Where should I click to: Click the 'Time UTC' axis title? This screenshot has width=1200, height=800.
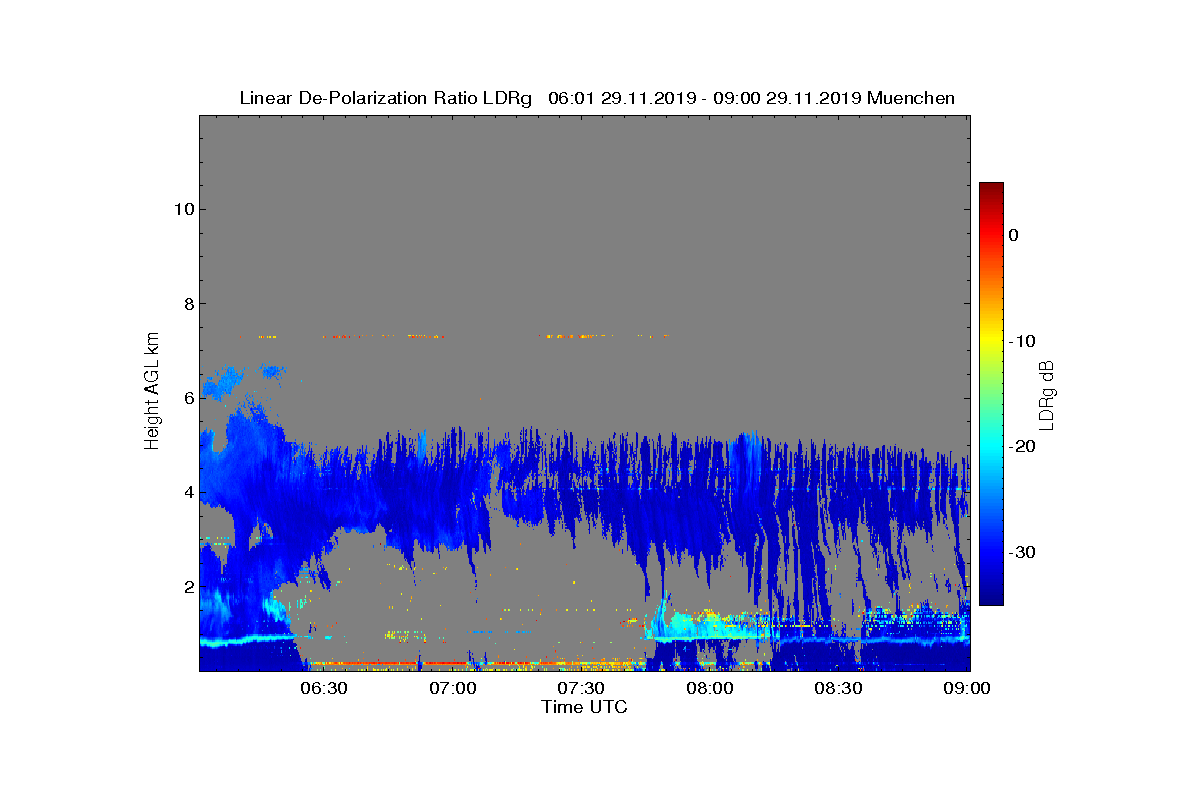(585, 707)
